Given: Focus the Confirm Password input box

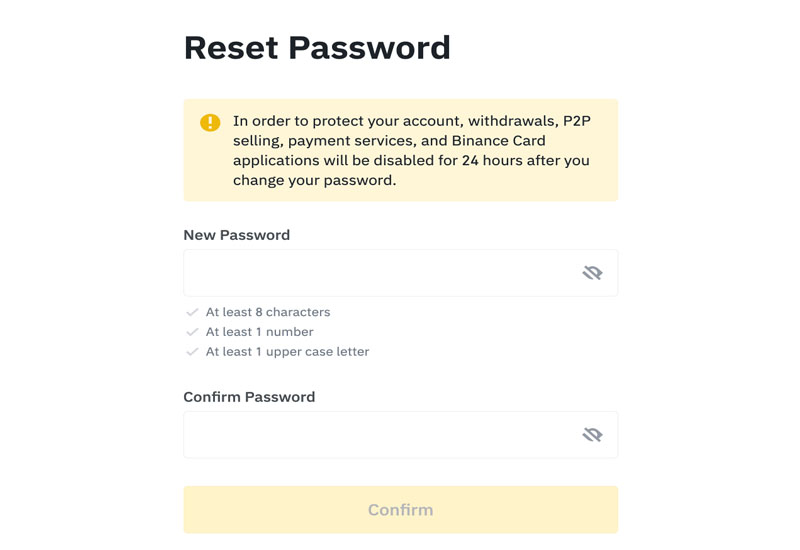Looking at the screenshot, I should click(x=380, y=435).
